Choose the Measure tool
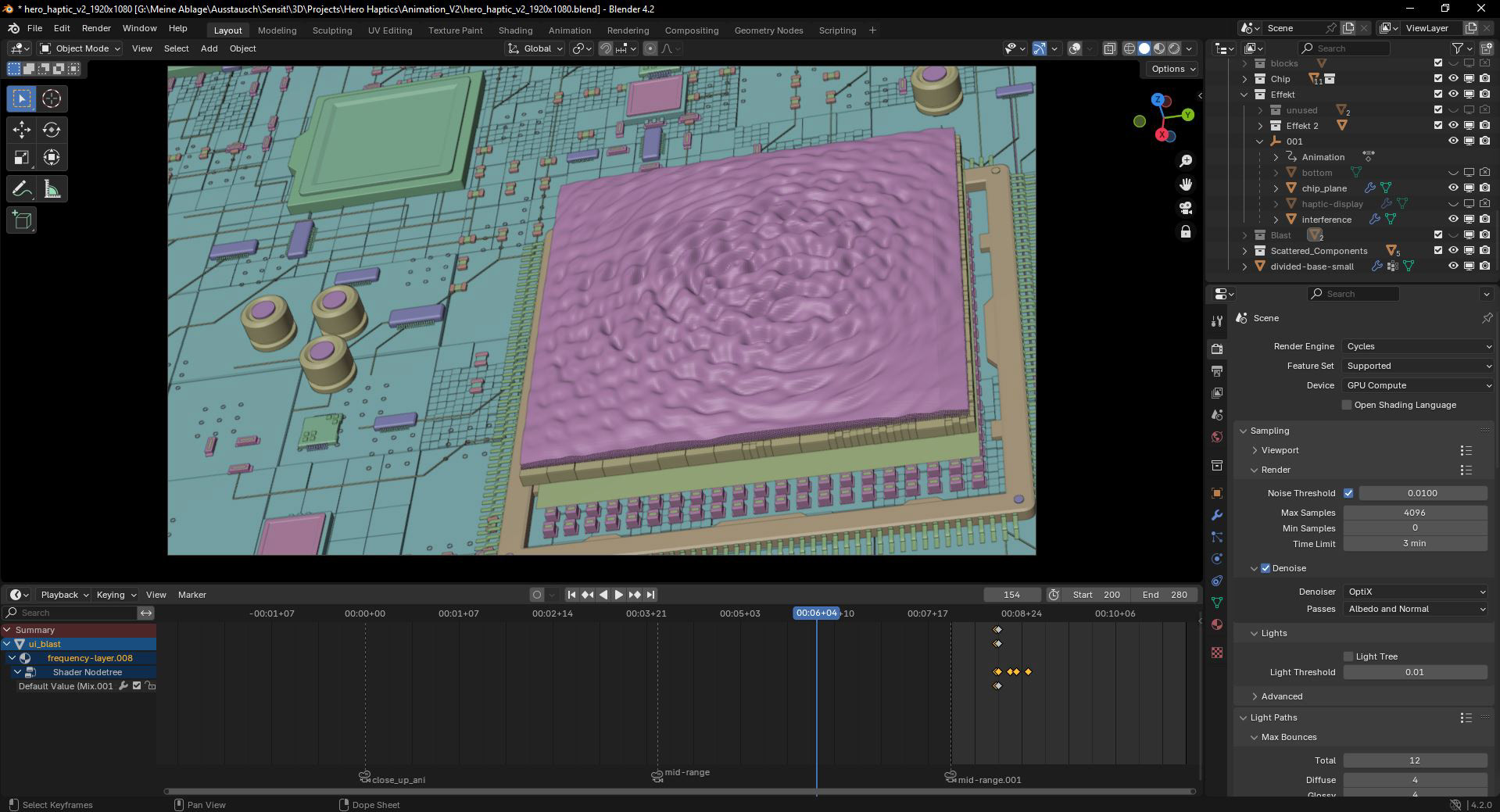The width and height of the screenshot is (1500, 812). tap(52, 189)
